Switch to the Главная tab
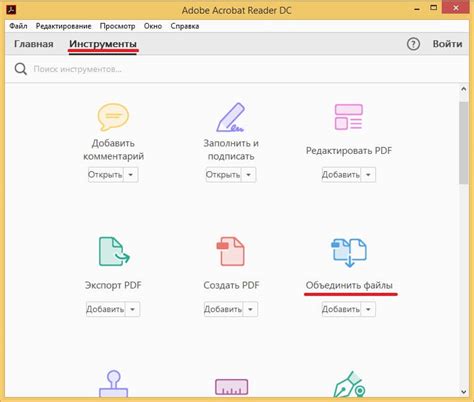474x402 pixels. (34, 44)
